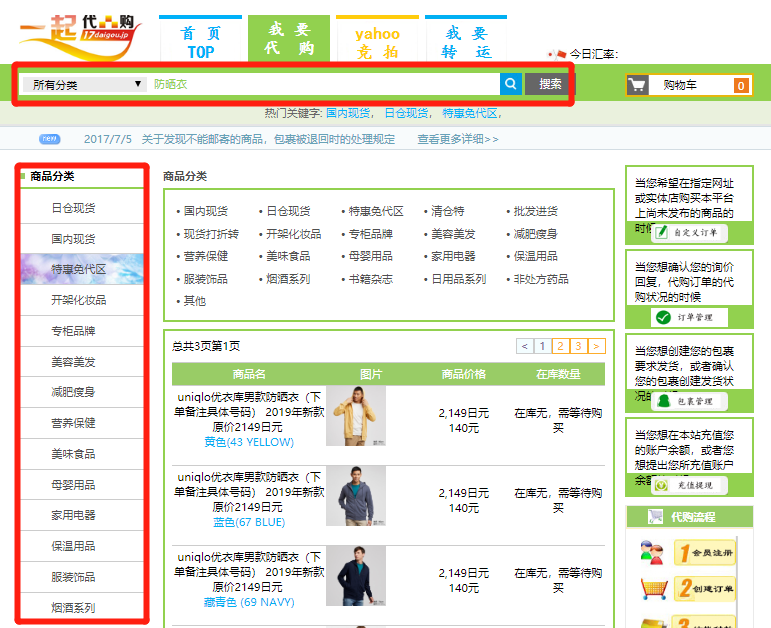The height and width of the screenshot is (628, 771).
Task: Click step 2 创建订单 label
Action: 705,589
